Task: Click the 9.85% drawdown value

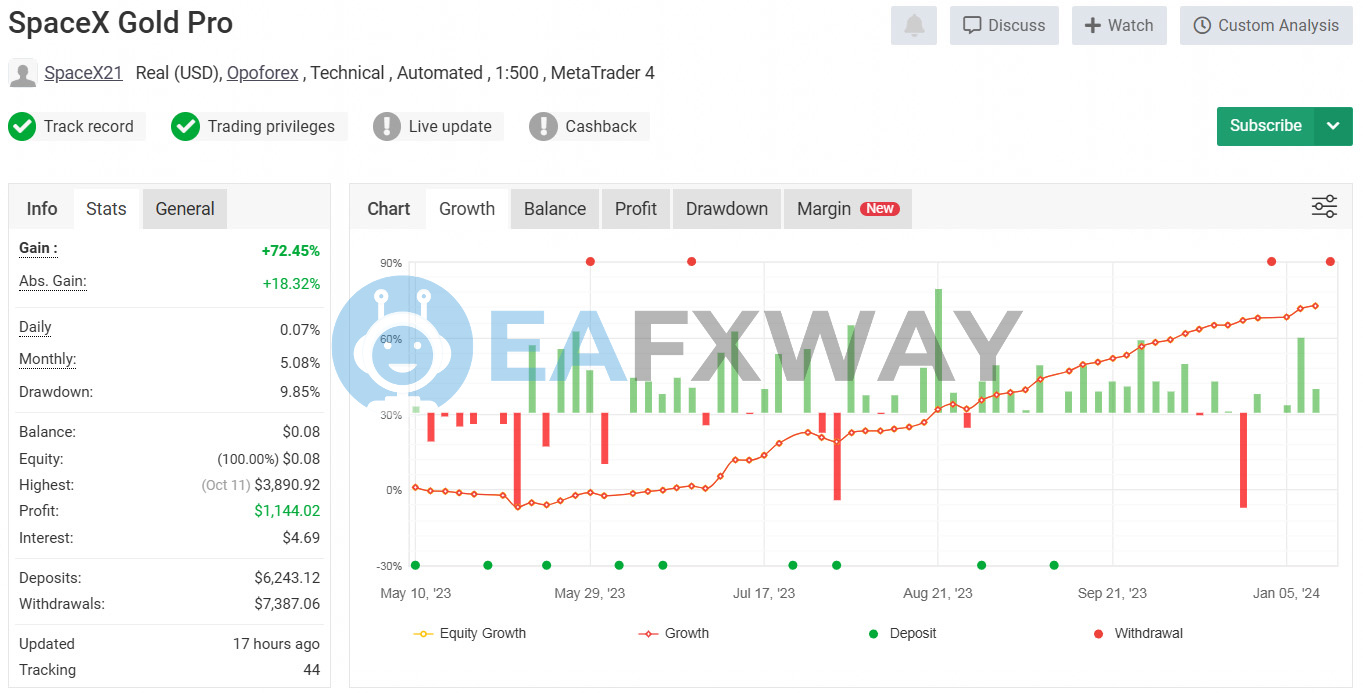Action: coord(300,392)
